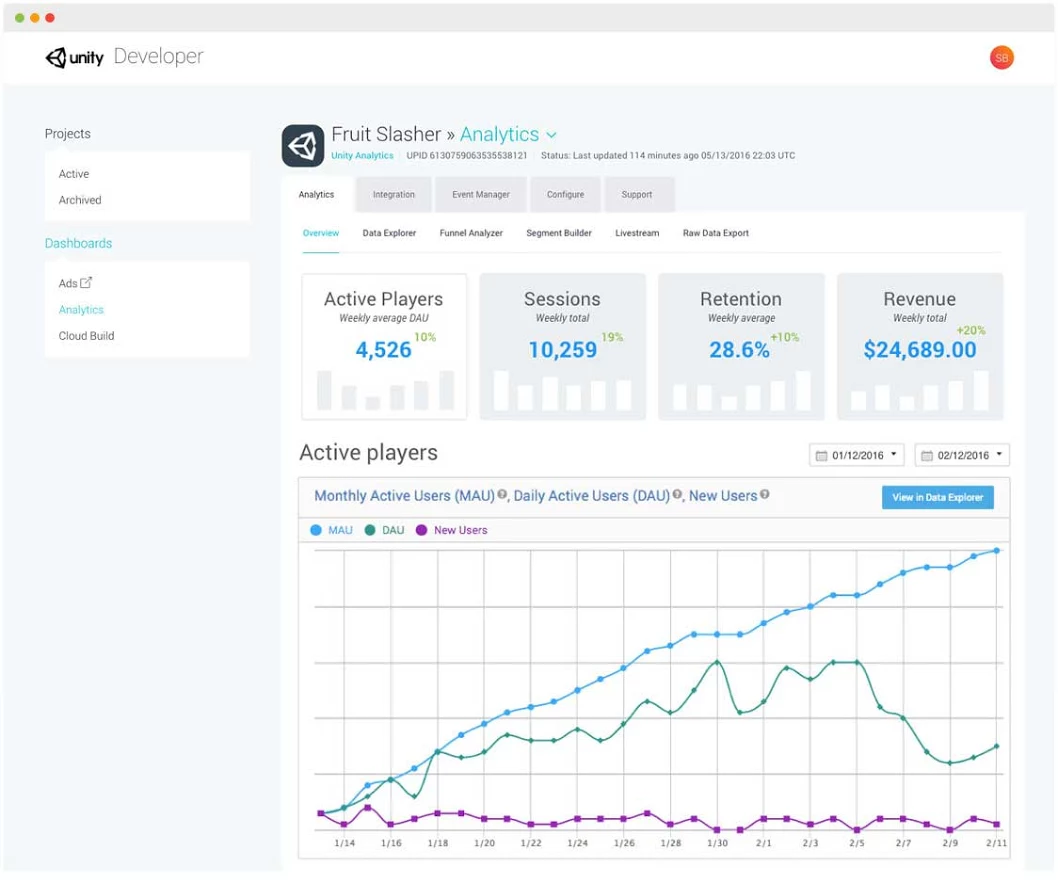This screenshot has width=1058, height=883.
Task: Switch to the Configure tab
Action: [566, 194]
